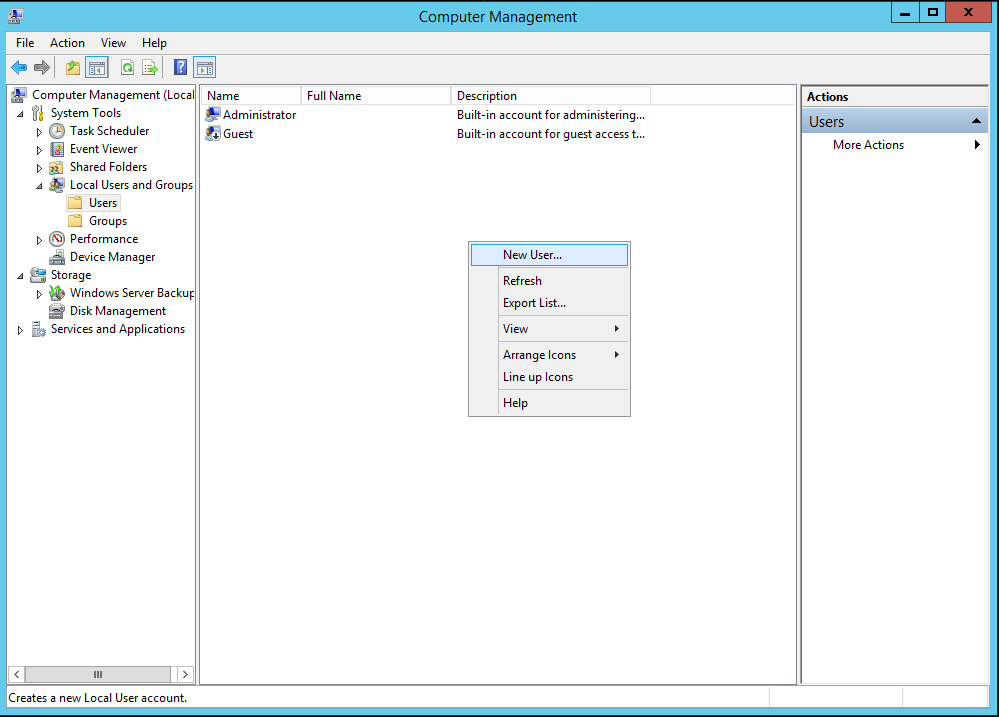Click the Guest user account icon
The width and height of the screenshot is (999, 717).
[x=213, y=134]
